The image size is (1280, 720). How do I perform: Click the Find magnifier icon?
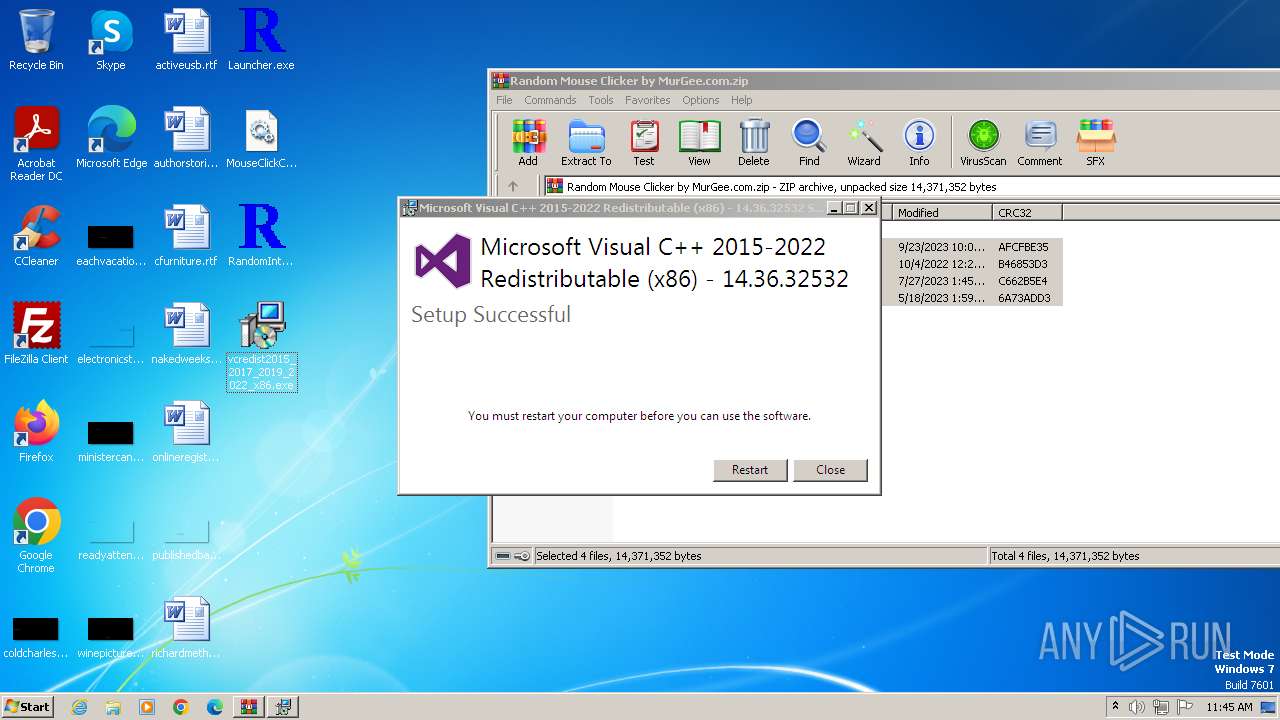click(x=809, y=142)
